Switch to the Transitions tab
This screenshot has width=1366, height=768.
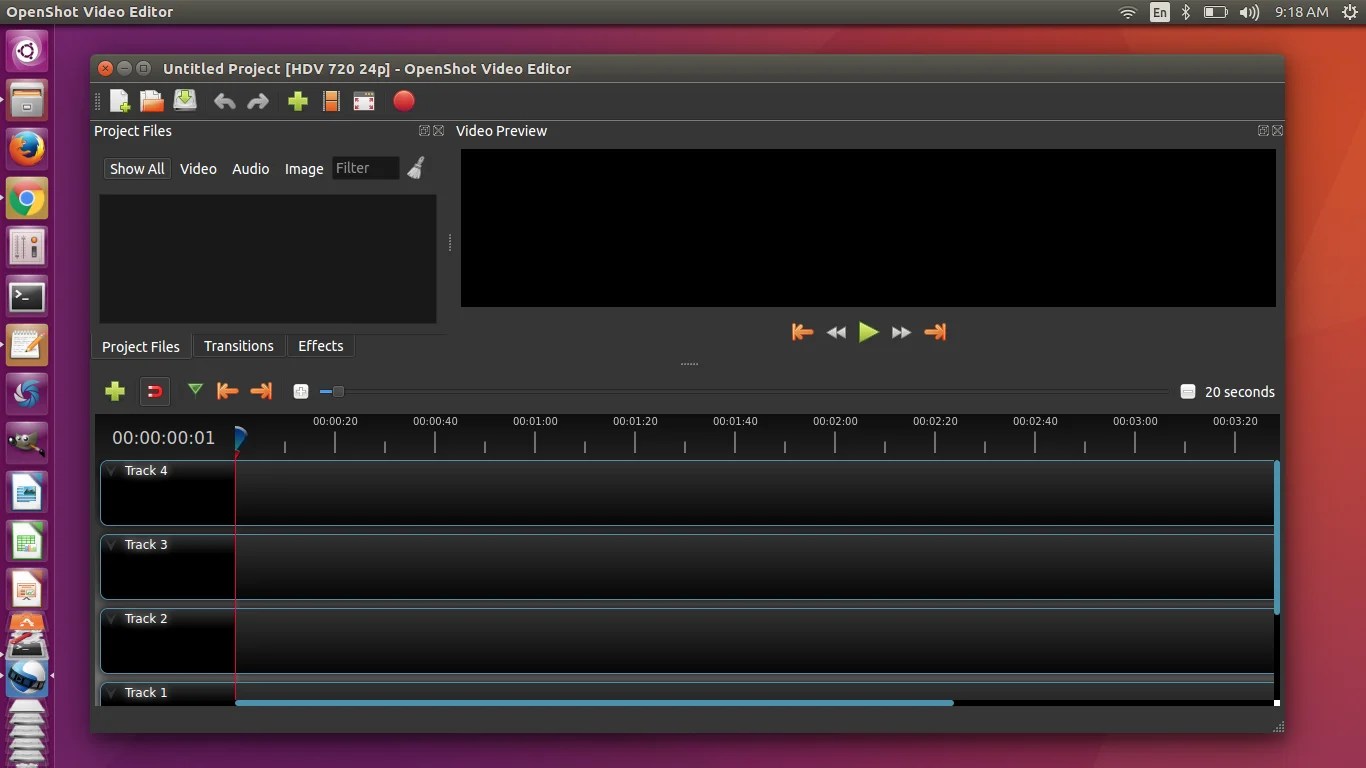point(238,346)
